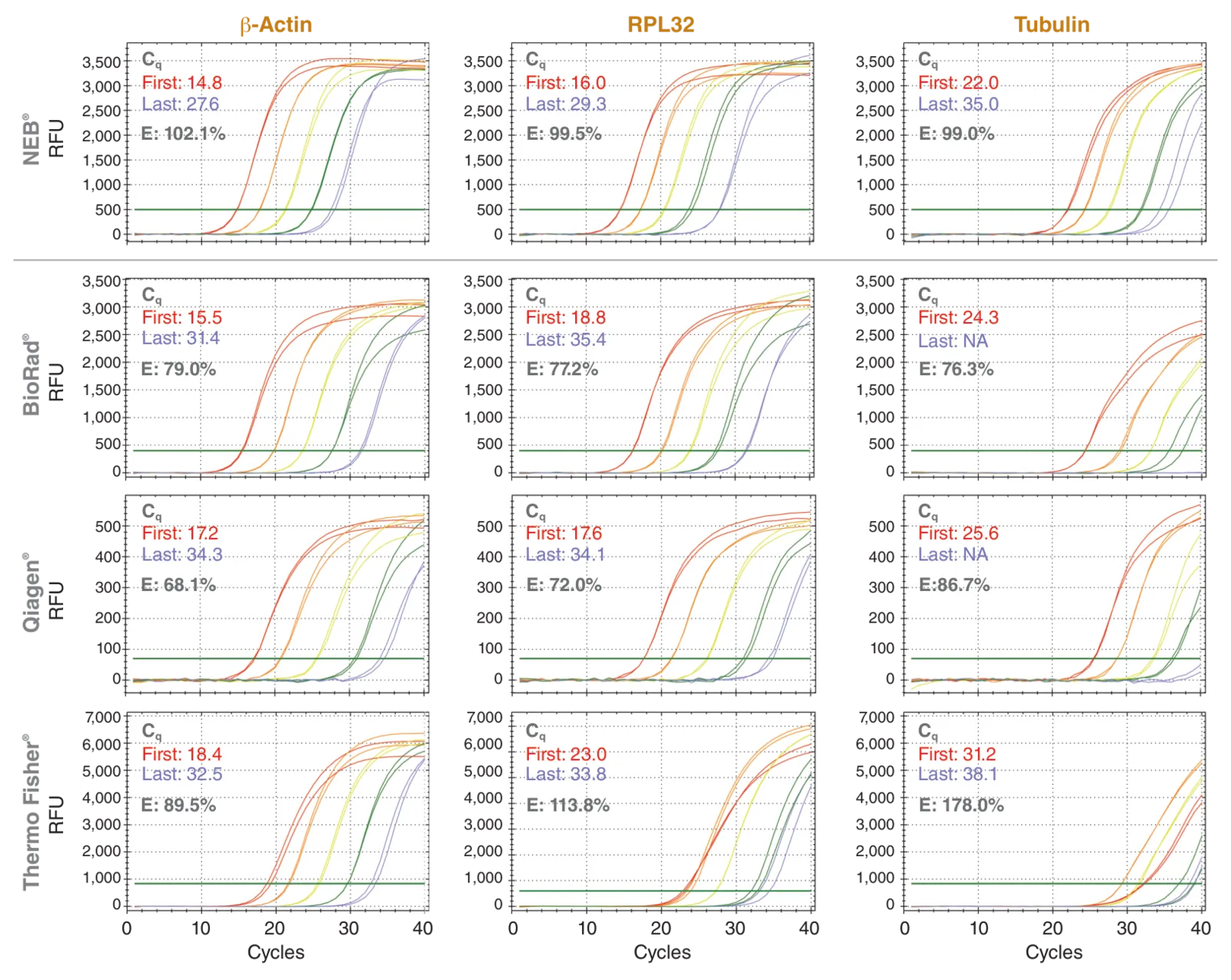Image resolution: width=1231 pixels, height=980 pixels.
Task: Click the 'First: 18.8' Cq value
Action: [x=566, y=317]
